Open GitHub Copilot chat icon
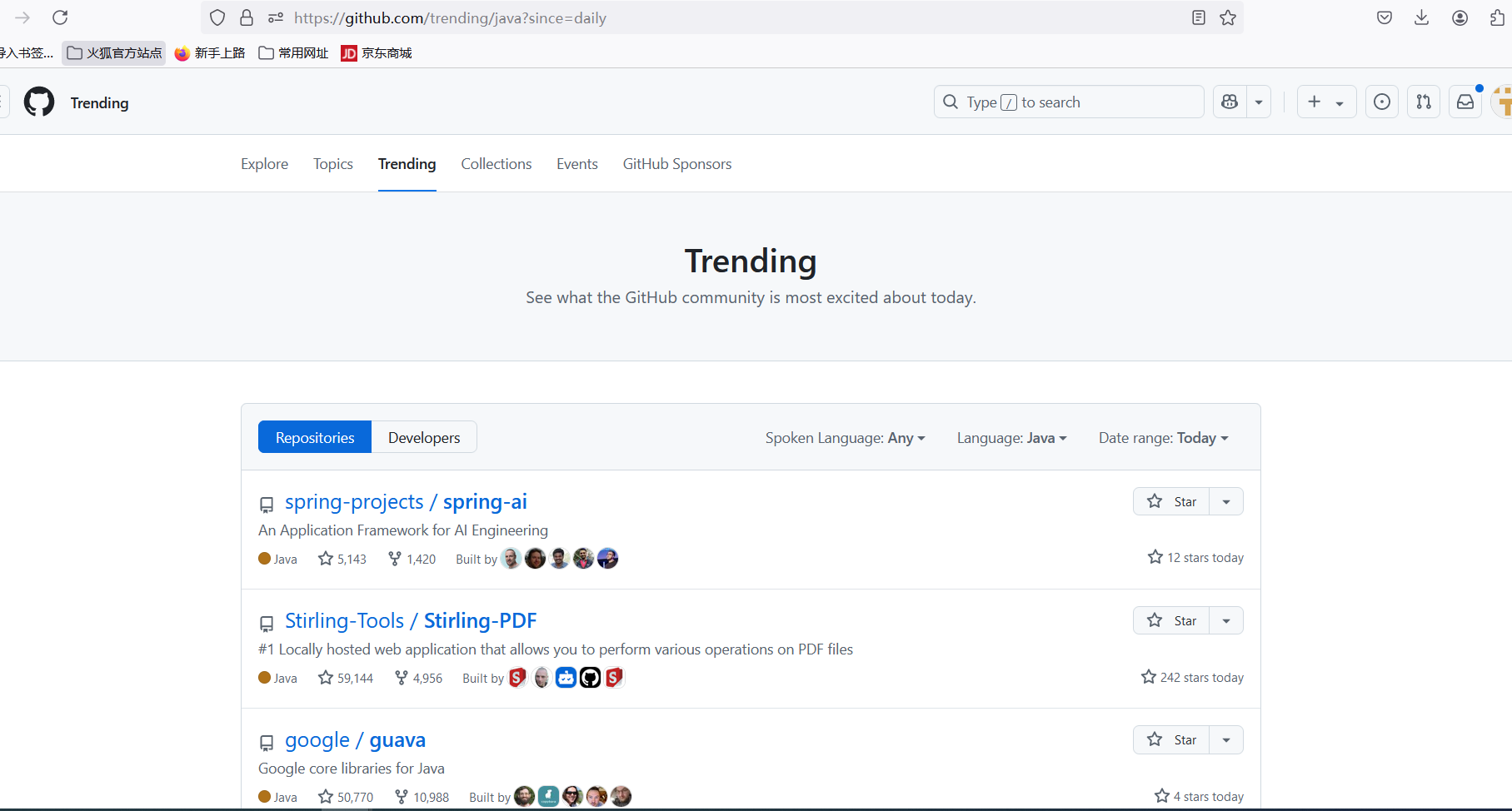Image resolution: width=1512 pixels, height=811 pixels. [1230, 102]
